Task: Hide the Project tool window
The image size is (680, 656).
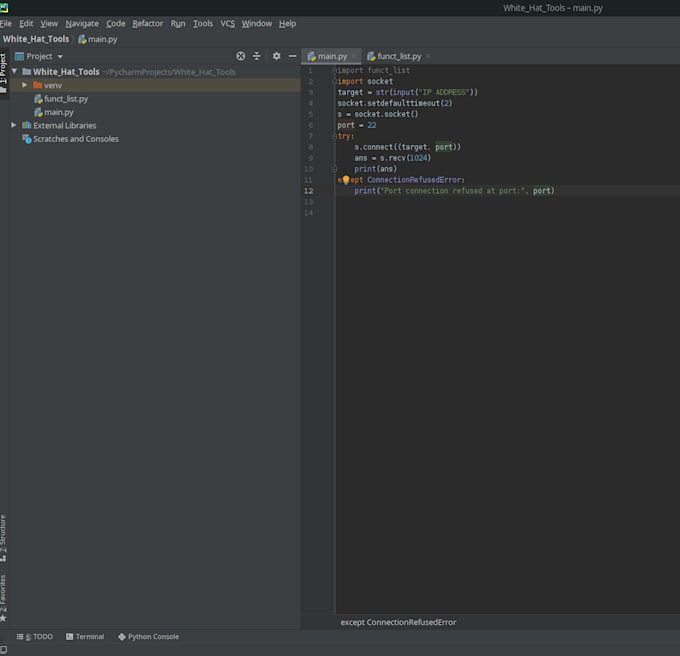Action: click(x=292, y=56)
